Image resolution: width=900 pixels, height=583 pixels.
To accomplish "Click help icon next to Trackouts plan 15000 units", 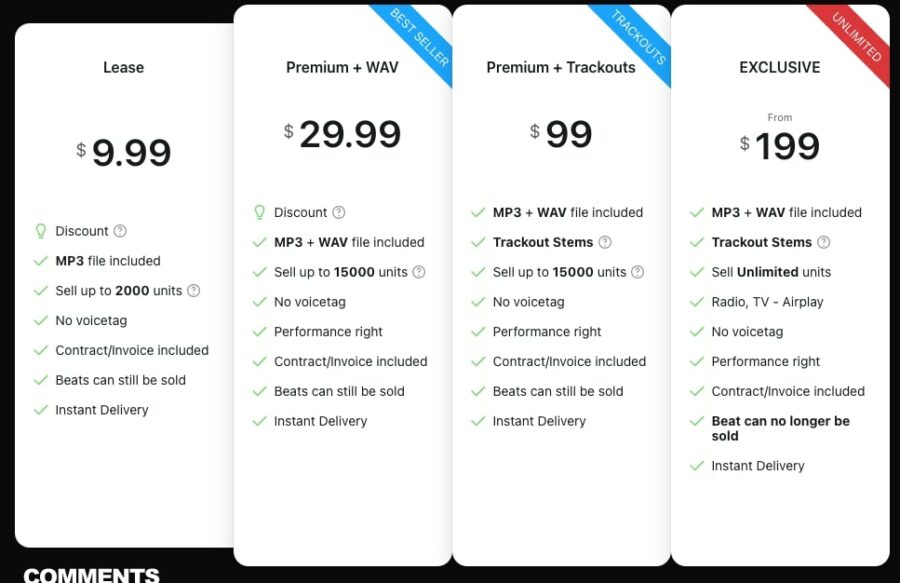I will (638, 272).
